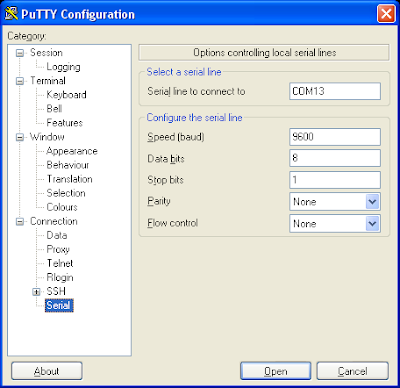This screenshot has width=400, height=388.
Task: Focus the Speed (baud) 9600 field
Action: [335, 137]
